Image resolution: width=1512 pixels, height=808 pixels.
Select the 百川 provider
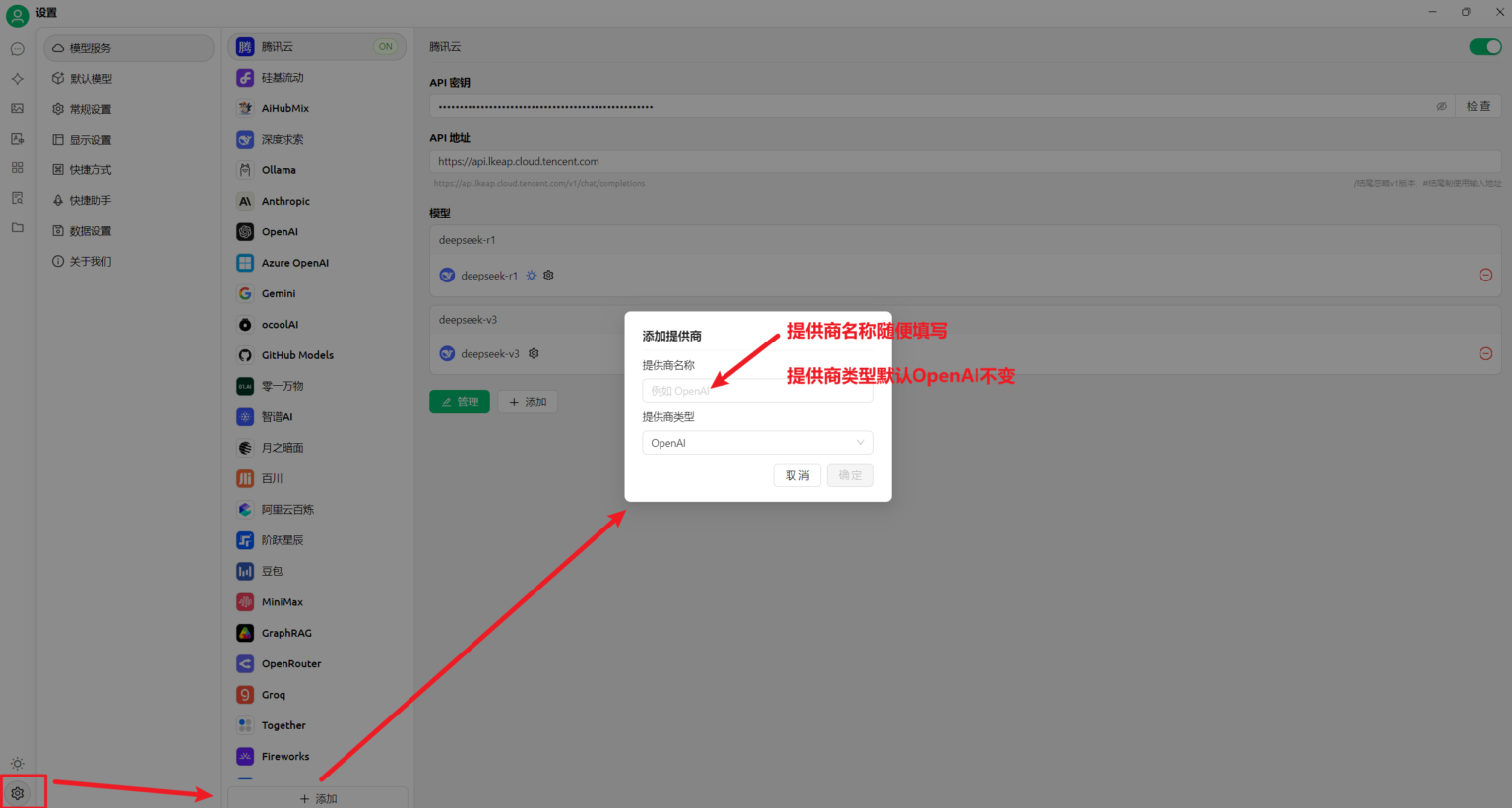tap(317, 478)
